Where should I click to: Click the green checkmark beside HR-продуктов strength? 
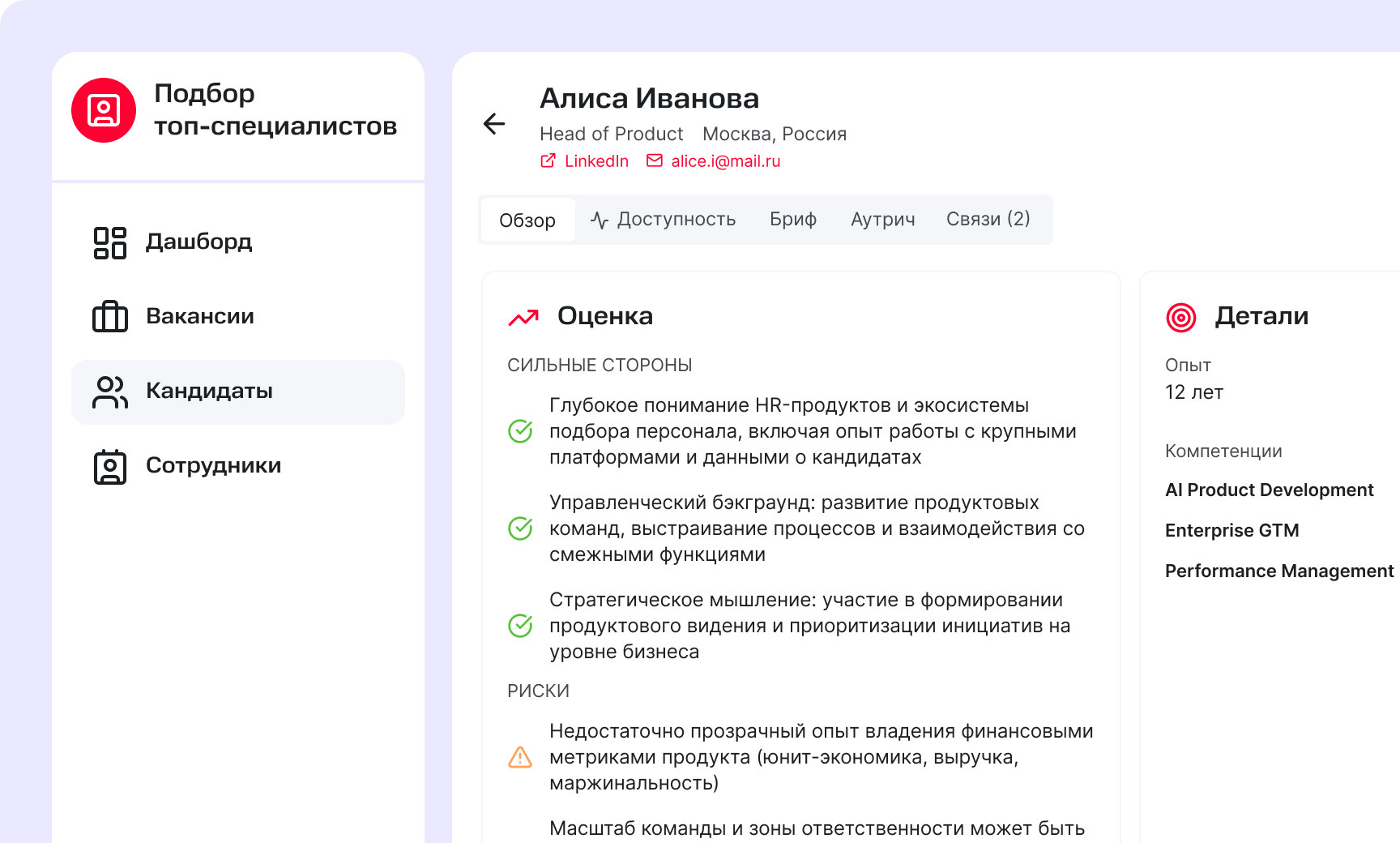click(520, 431)
